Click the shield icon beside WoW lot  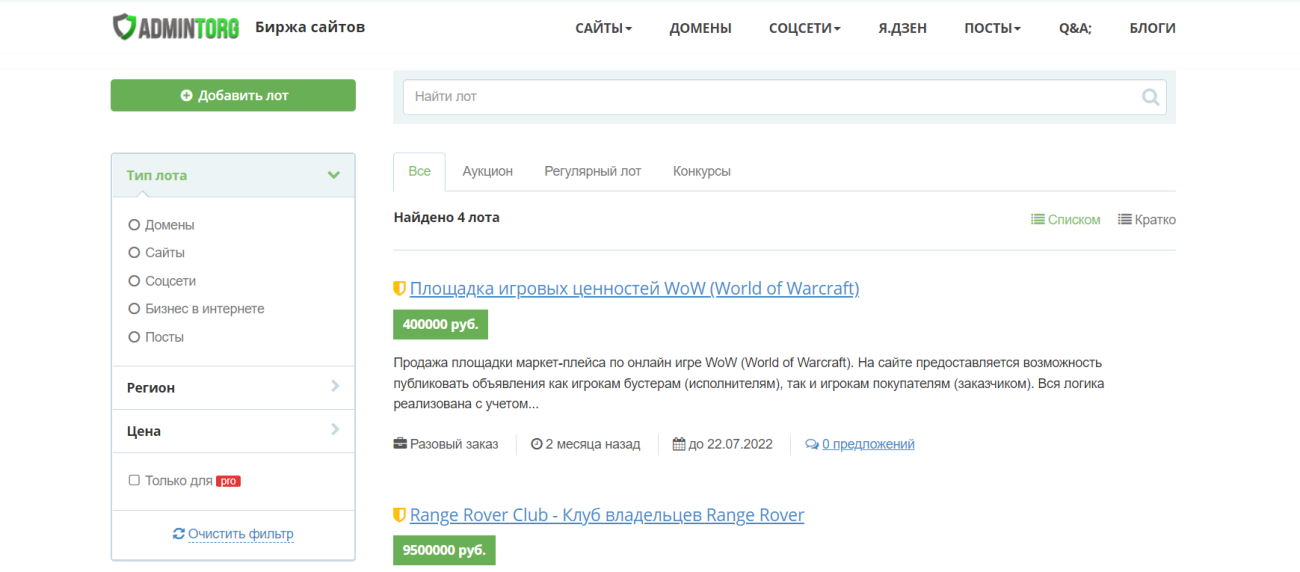tap(399, 289)
